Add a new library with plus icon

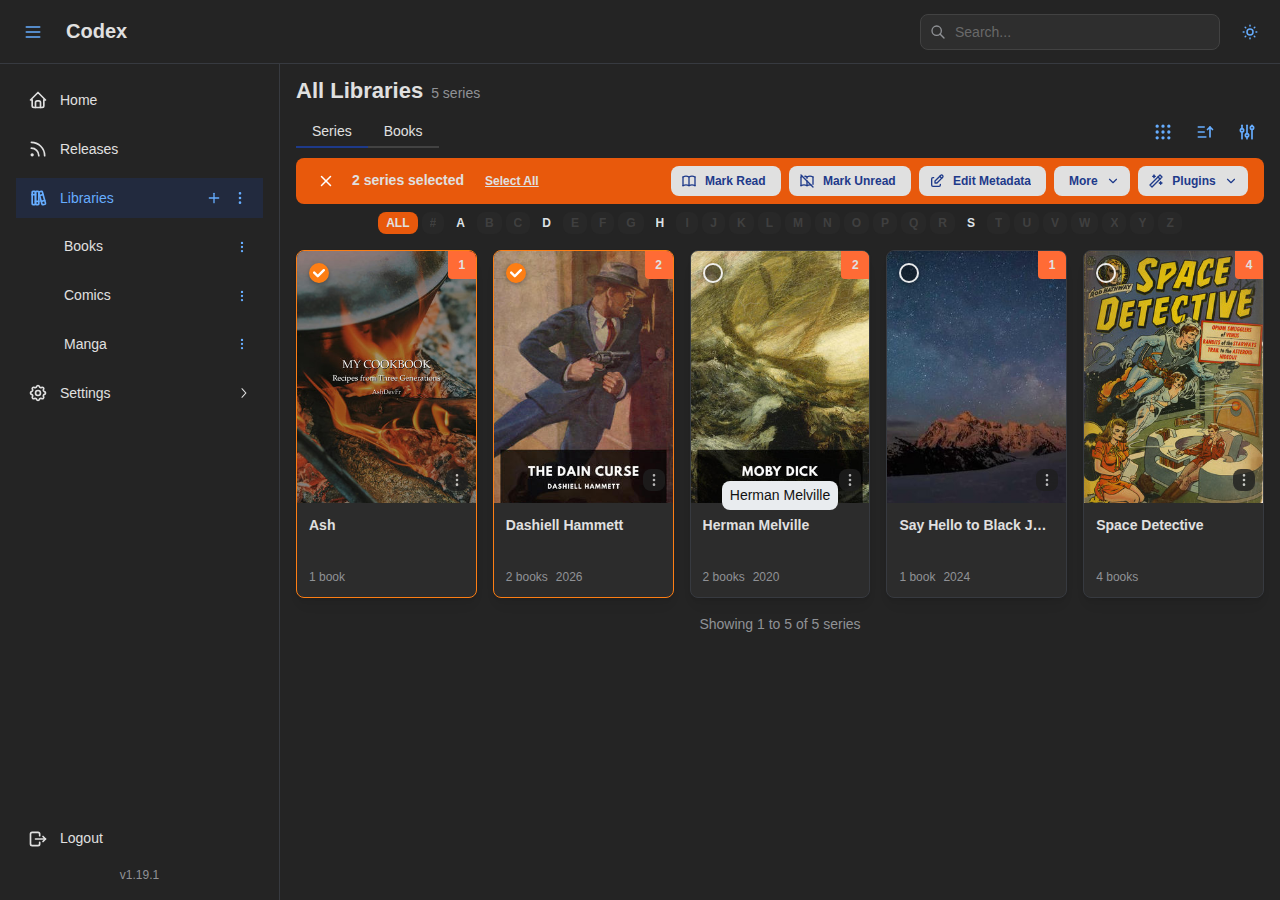coord(213,198)
